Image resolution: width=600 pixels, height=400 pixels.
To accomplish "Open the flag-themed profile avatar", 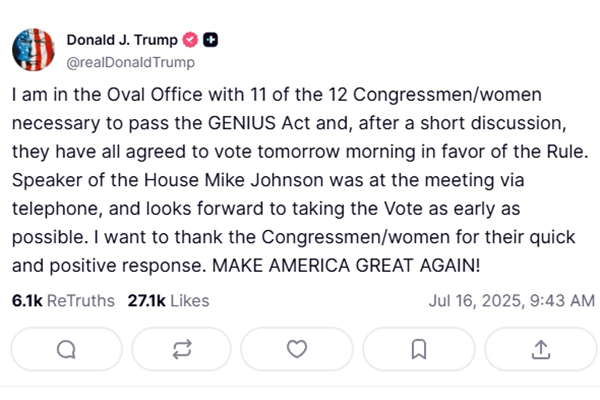I will click(33, 50).
